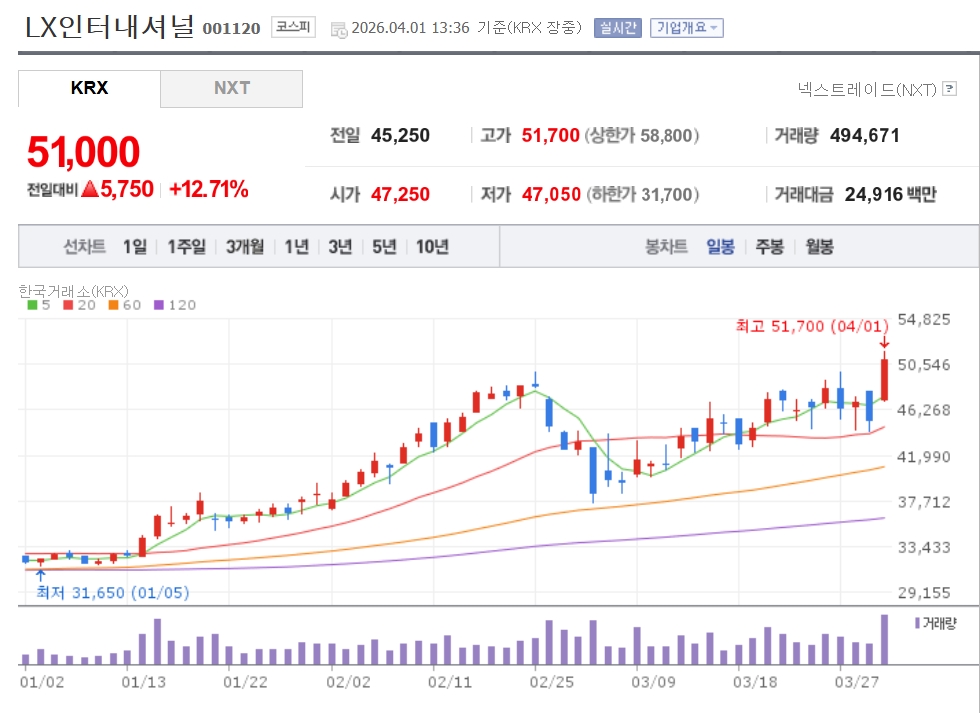The height and width of the screenshot is (713, 980).
Task: Click the 코스피 market badge
Action: (293, 27)
